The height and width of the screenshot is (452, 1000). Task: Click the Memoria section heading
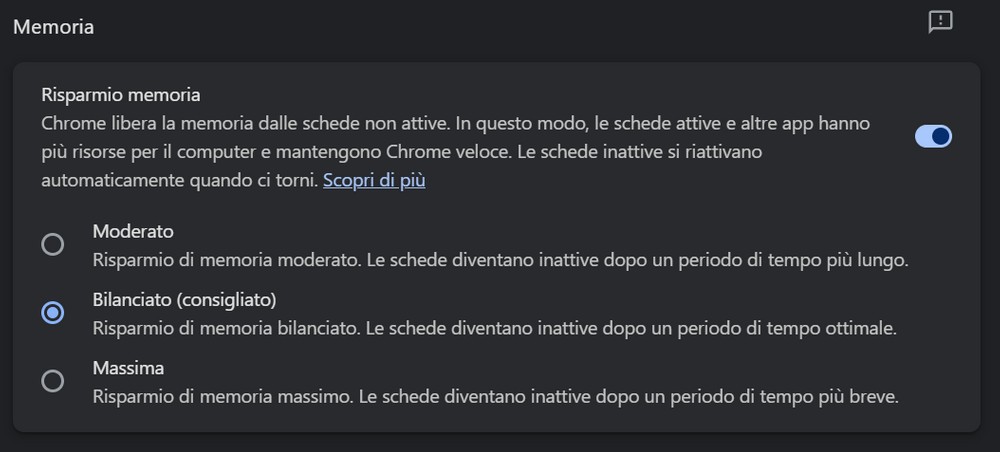click(53, 27)
